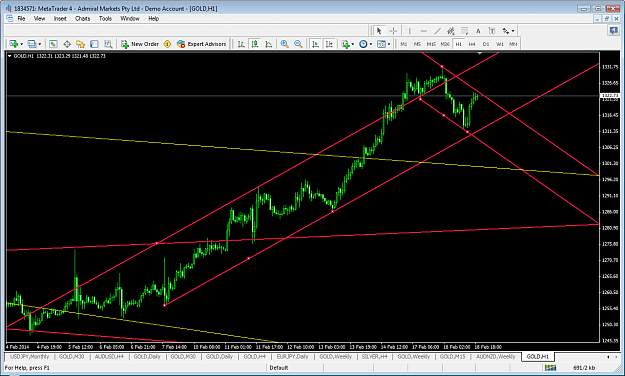Click the Default profile in status bar

click(x=279, y=368)
